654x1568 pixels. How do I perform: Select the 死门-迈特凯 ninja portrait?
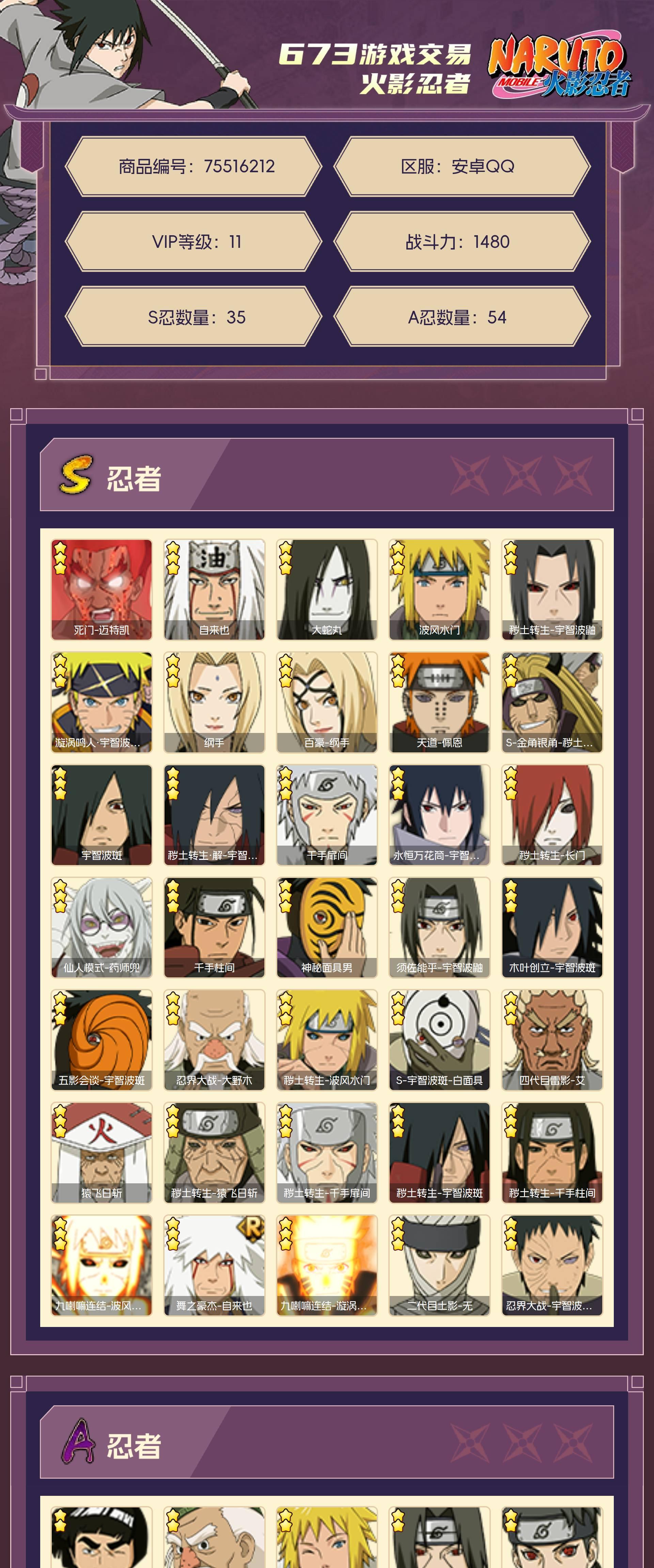point(101,589)
